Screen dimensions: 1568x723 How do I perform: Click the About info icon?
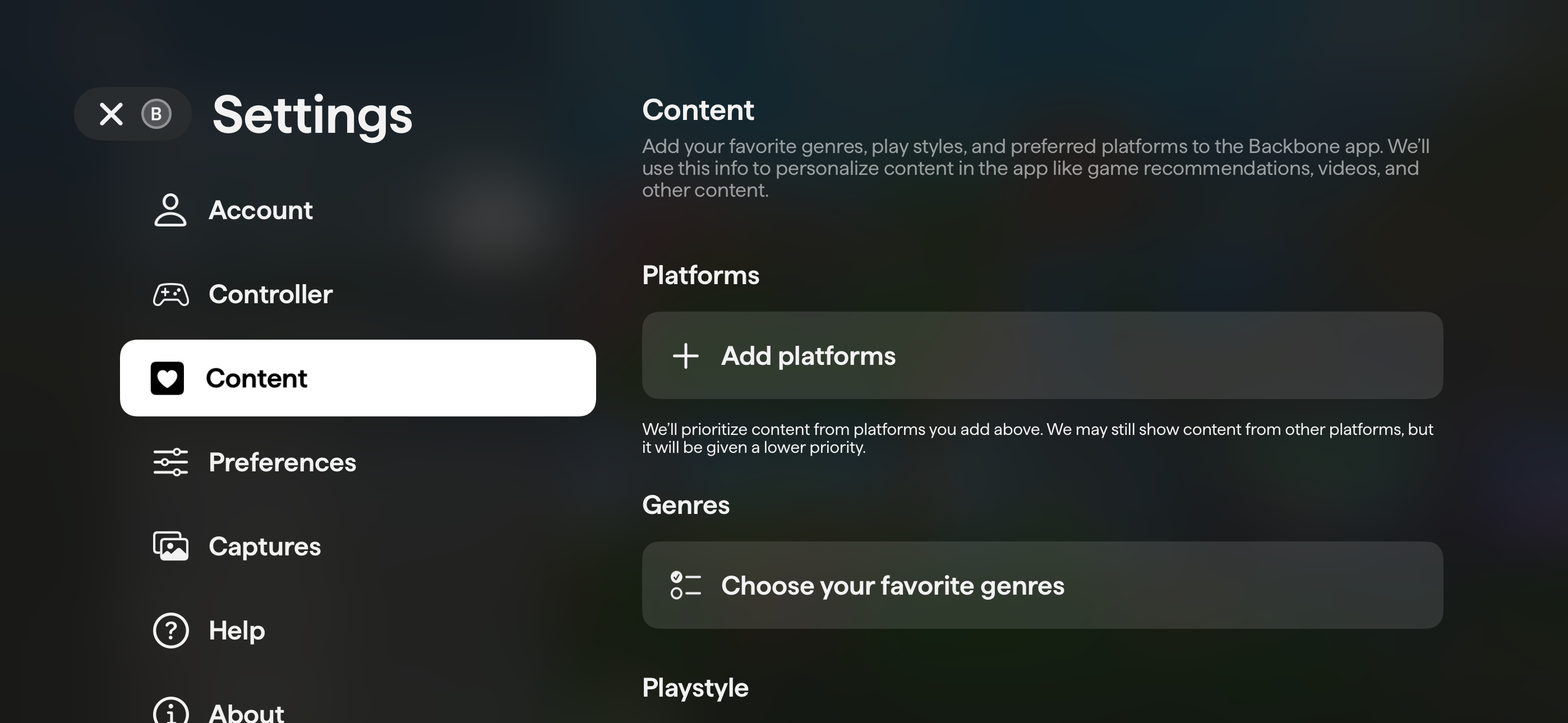point(170,712)
